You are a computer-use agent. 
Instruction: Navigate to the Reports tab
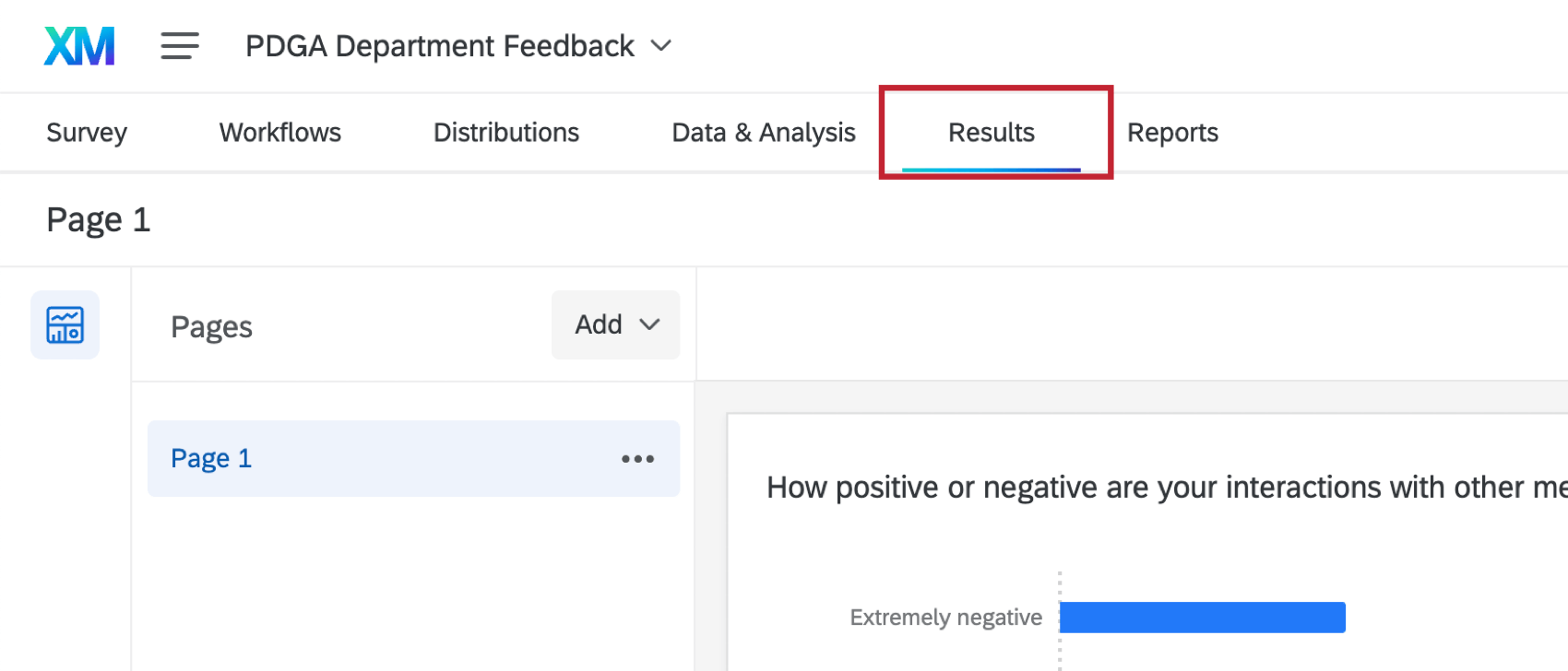(1172, 133)
